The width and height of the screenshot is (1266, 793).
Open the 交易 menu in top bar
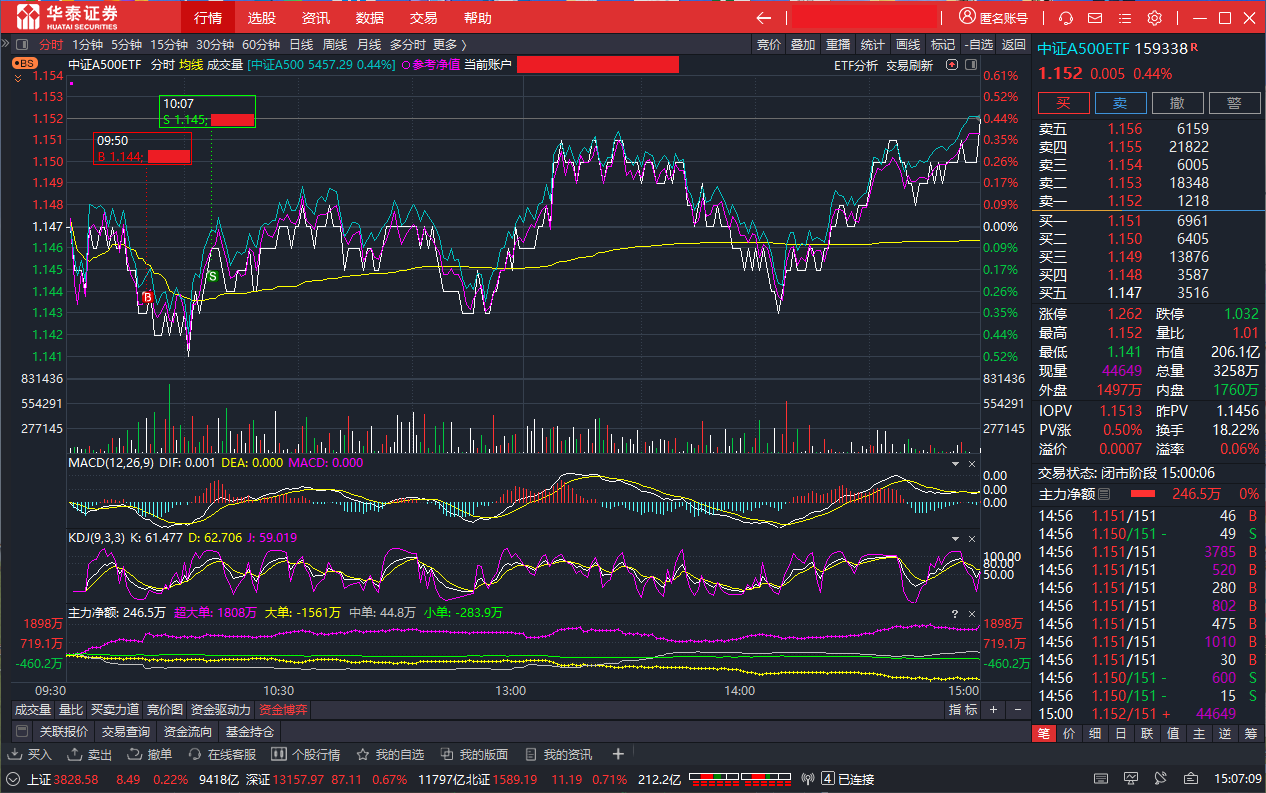[423, 18]
